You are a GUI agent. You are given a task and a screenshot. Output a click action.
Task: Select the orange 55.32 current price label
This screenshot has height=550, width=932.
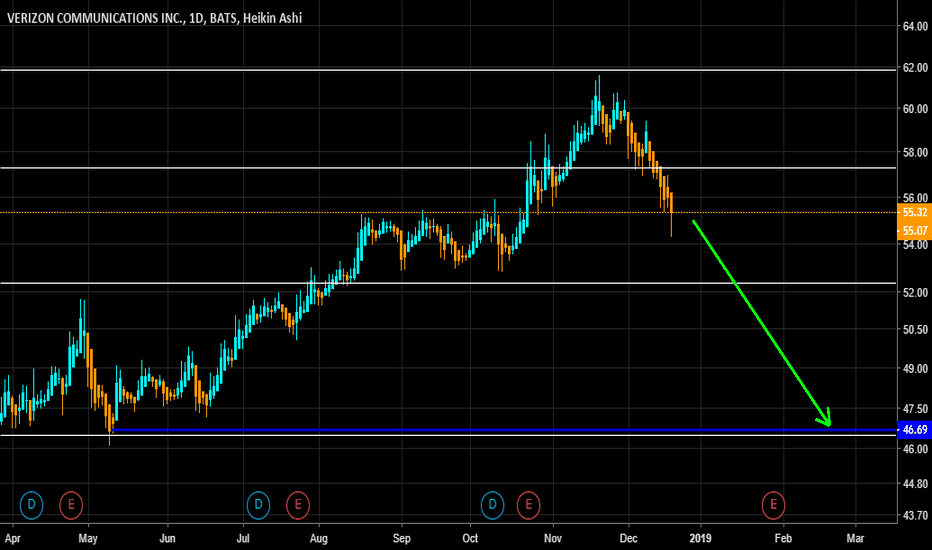[914, 212]
